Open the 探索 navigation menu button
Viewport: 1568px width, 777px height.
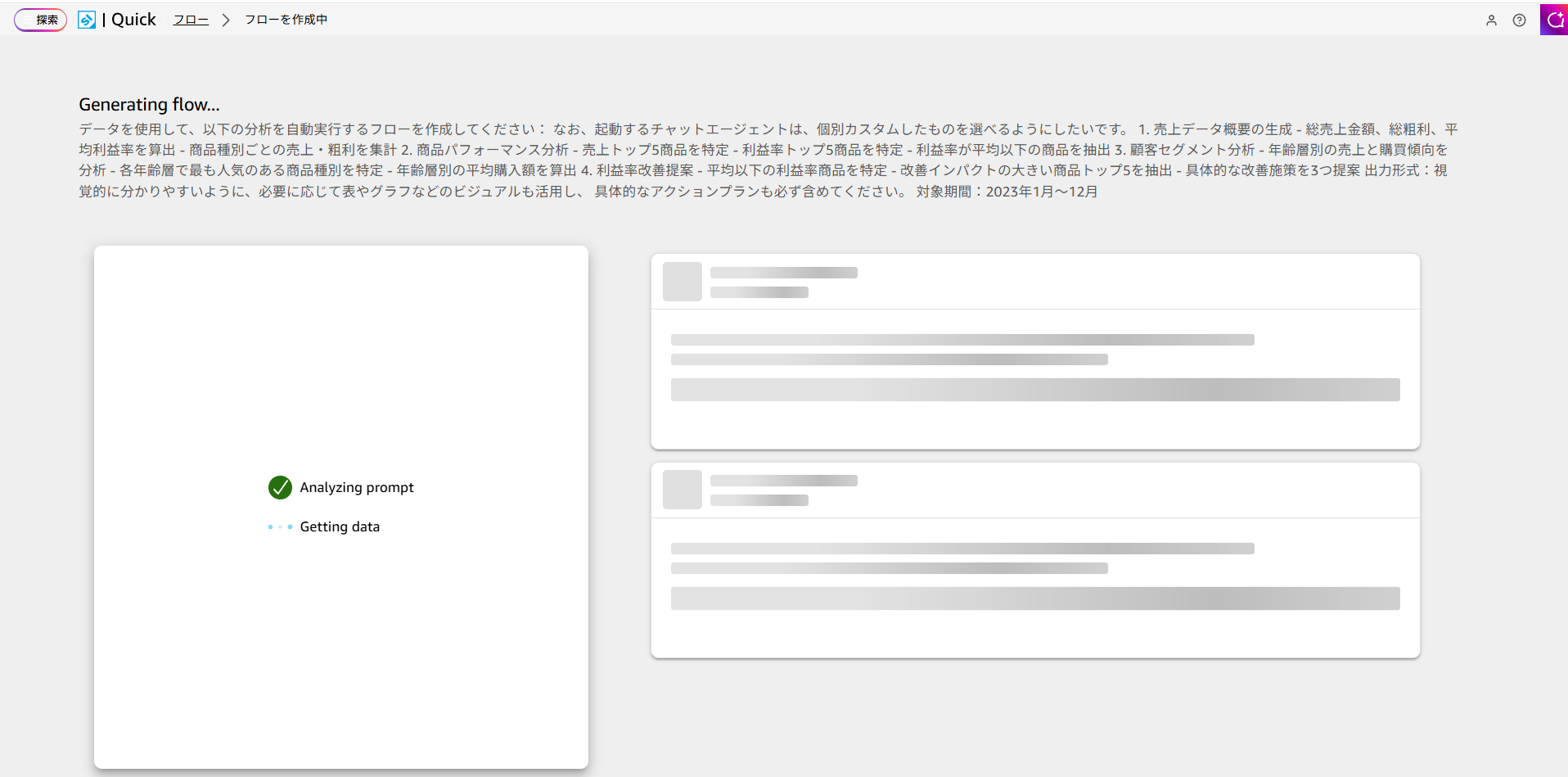pos(40,20)
